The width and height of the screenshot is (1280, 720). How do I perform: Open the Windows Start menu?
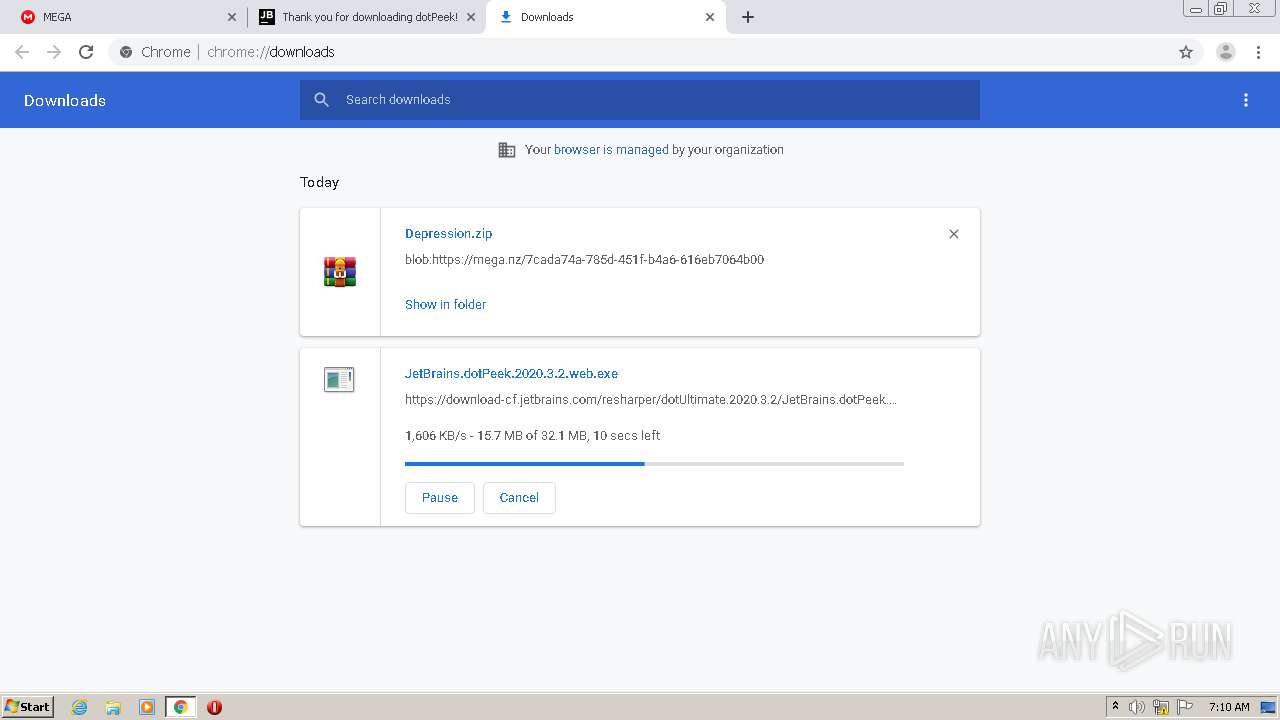(28, 706)
